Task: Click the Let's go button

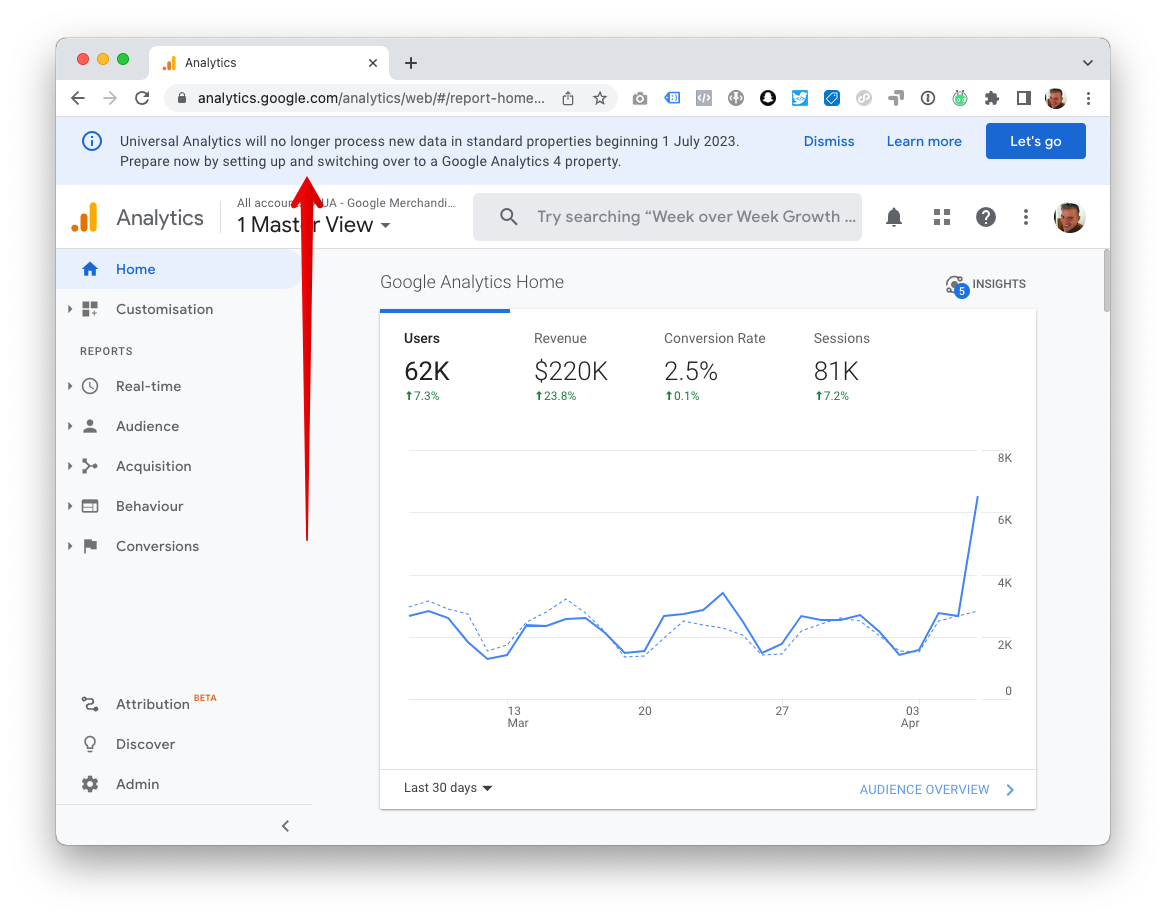Action: coord(1035,141)
